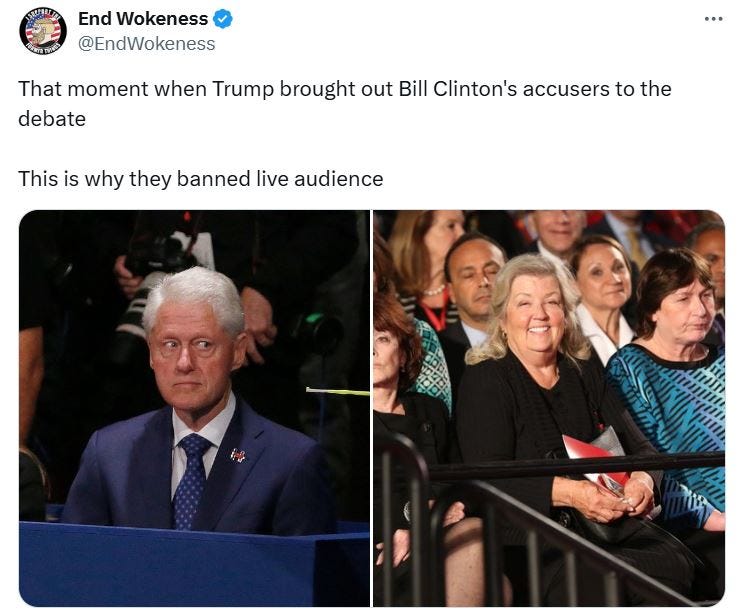The image size is (738, 616).
Task: Open the three-dot more options menu
Action: pyautogui.click(x=714, y=19)
